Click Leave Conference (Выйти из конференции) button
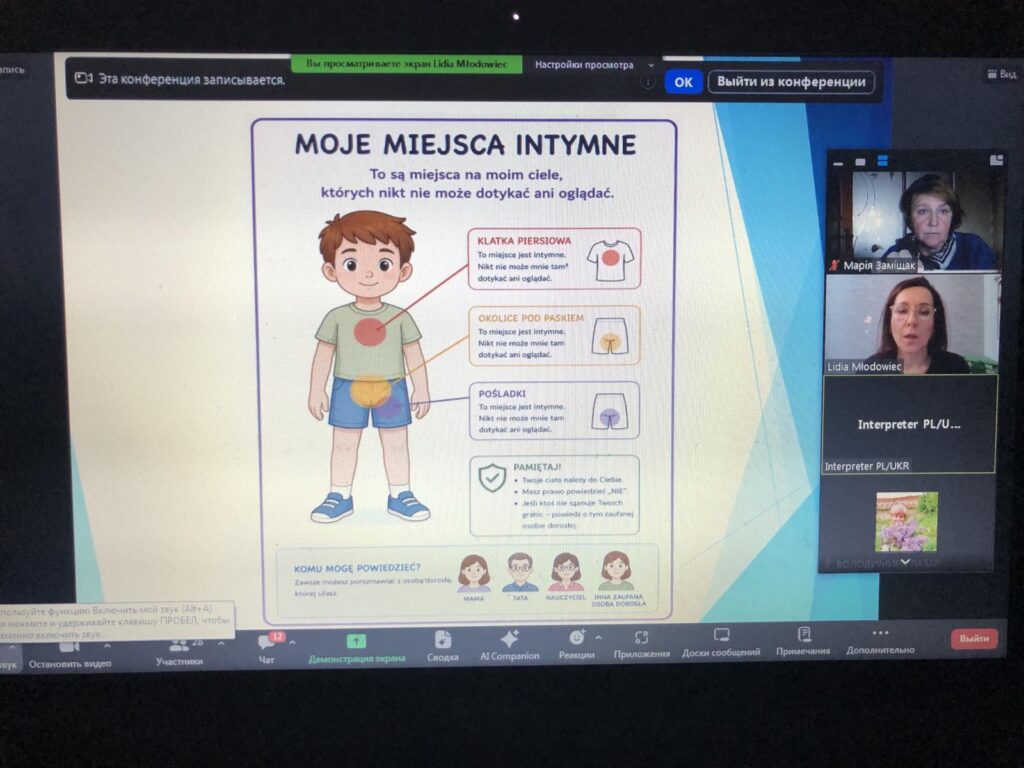The image size is (1024, 768). [791, 82]
